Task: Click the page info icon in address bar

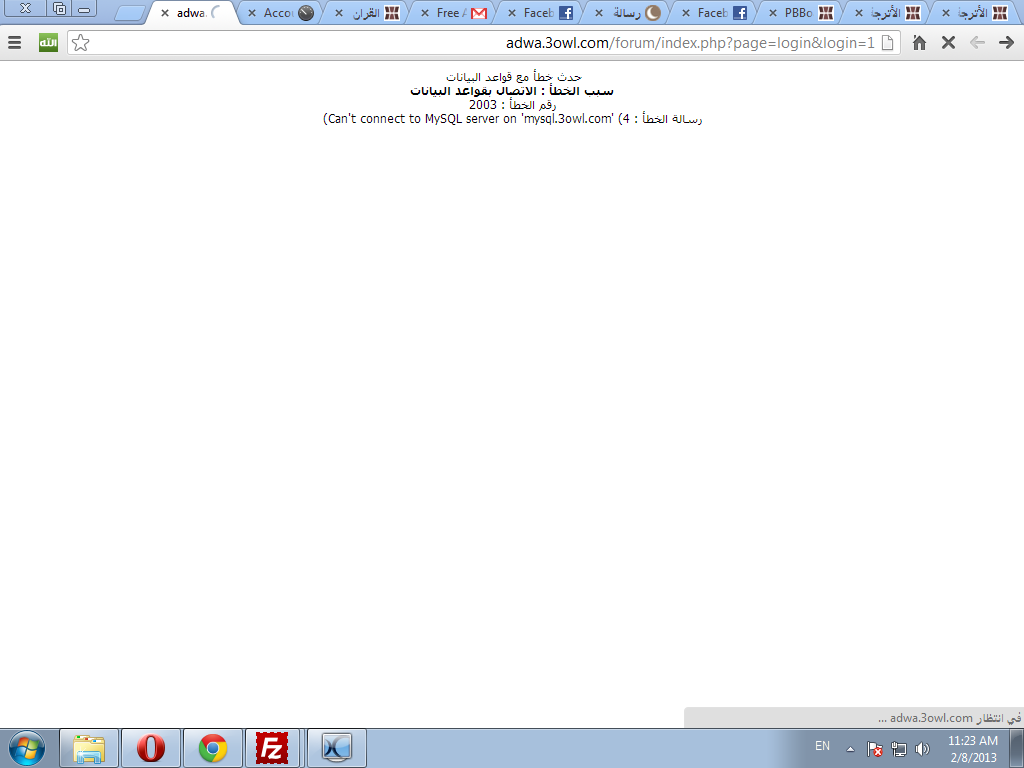Action: tap(888, 43)
